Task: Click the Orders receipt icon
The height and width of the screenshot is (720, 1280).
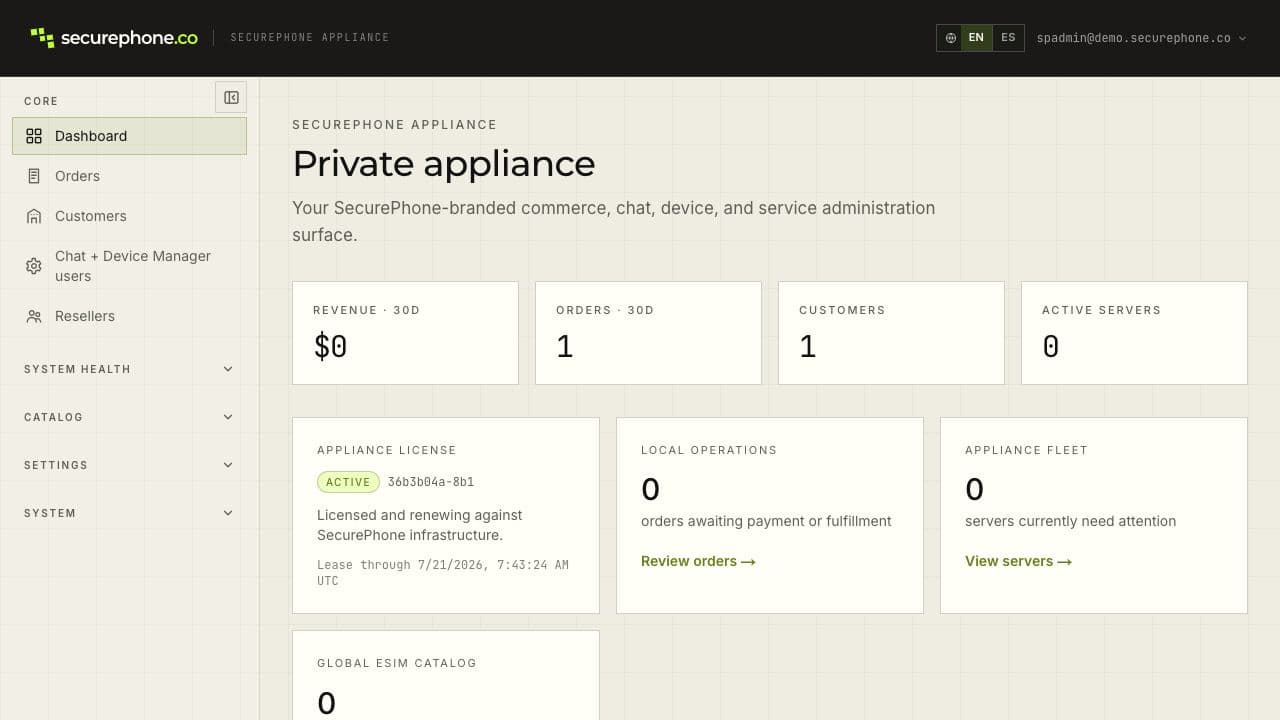Action: [x=34, y=176]
